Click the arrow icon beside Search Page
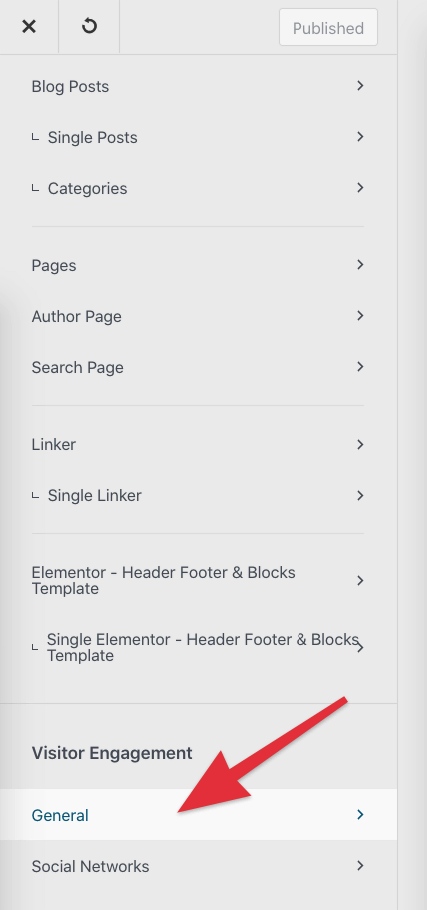The image size is (427, 910). click(360, 367)
